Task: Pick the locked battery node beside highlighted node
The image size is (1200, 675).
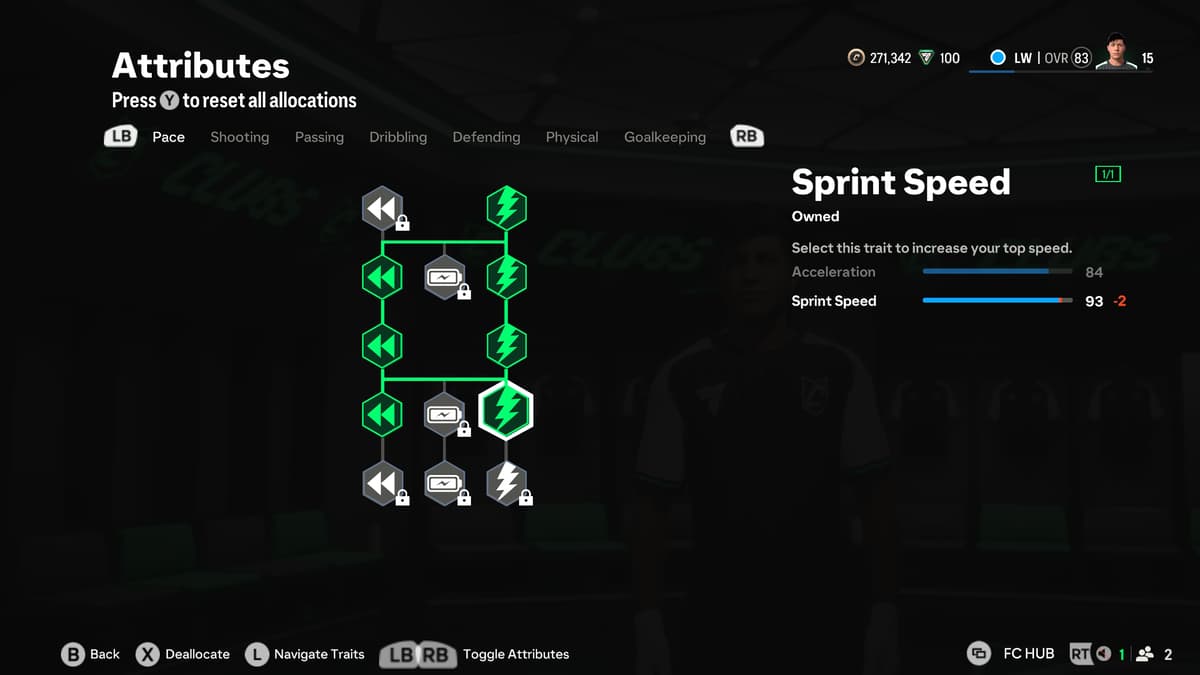Action: (444, 414)
